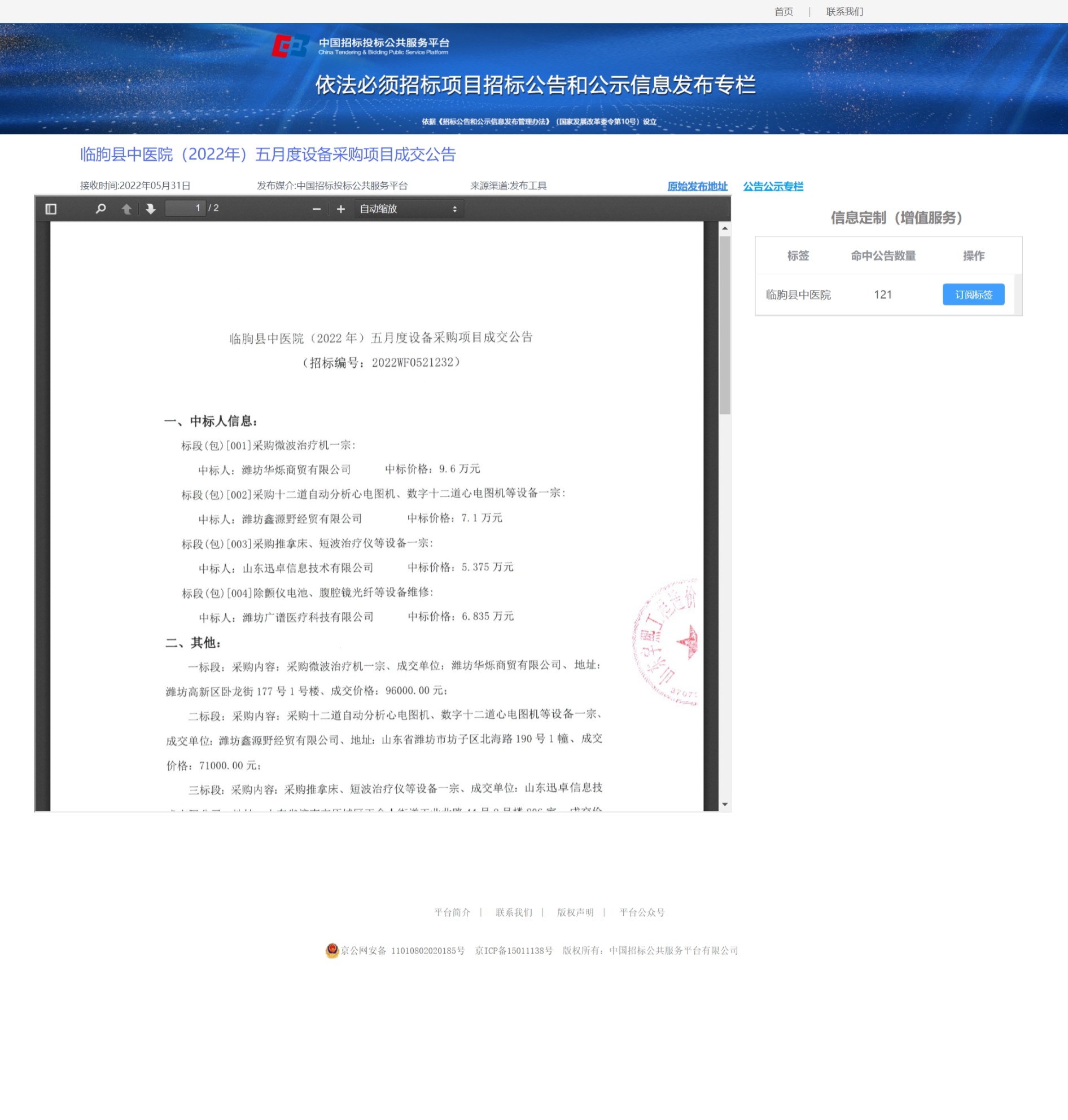The image size is (1068, 1120).
Task: Click the red official seal stamp in PDF
Action: (665, 642)
